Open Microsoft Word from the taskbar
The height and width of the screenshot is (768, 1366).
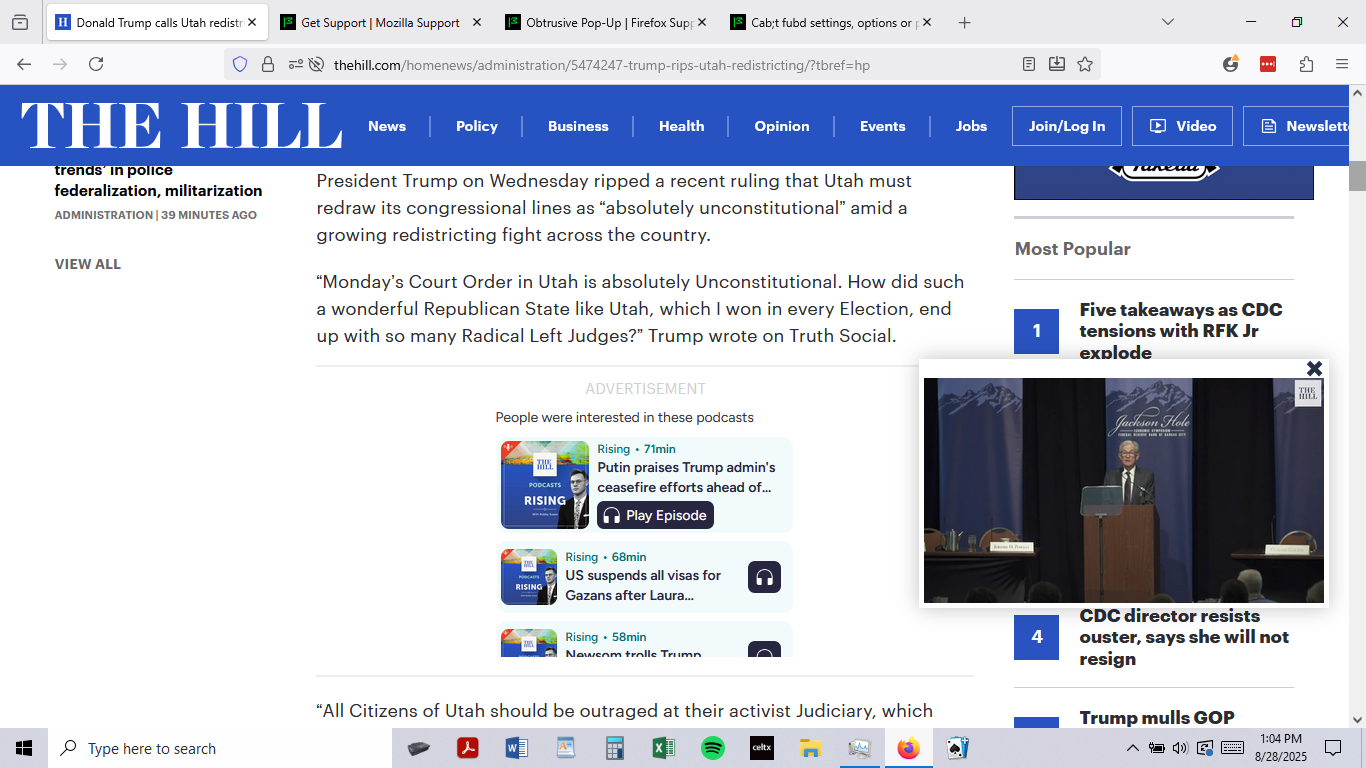(x=517, y=748)
